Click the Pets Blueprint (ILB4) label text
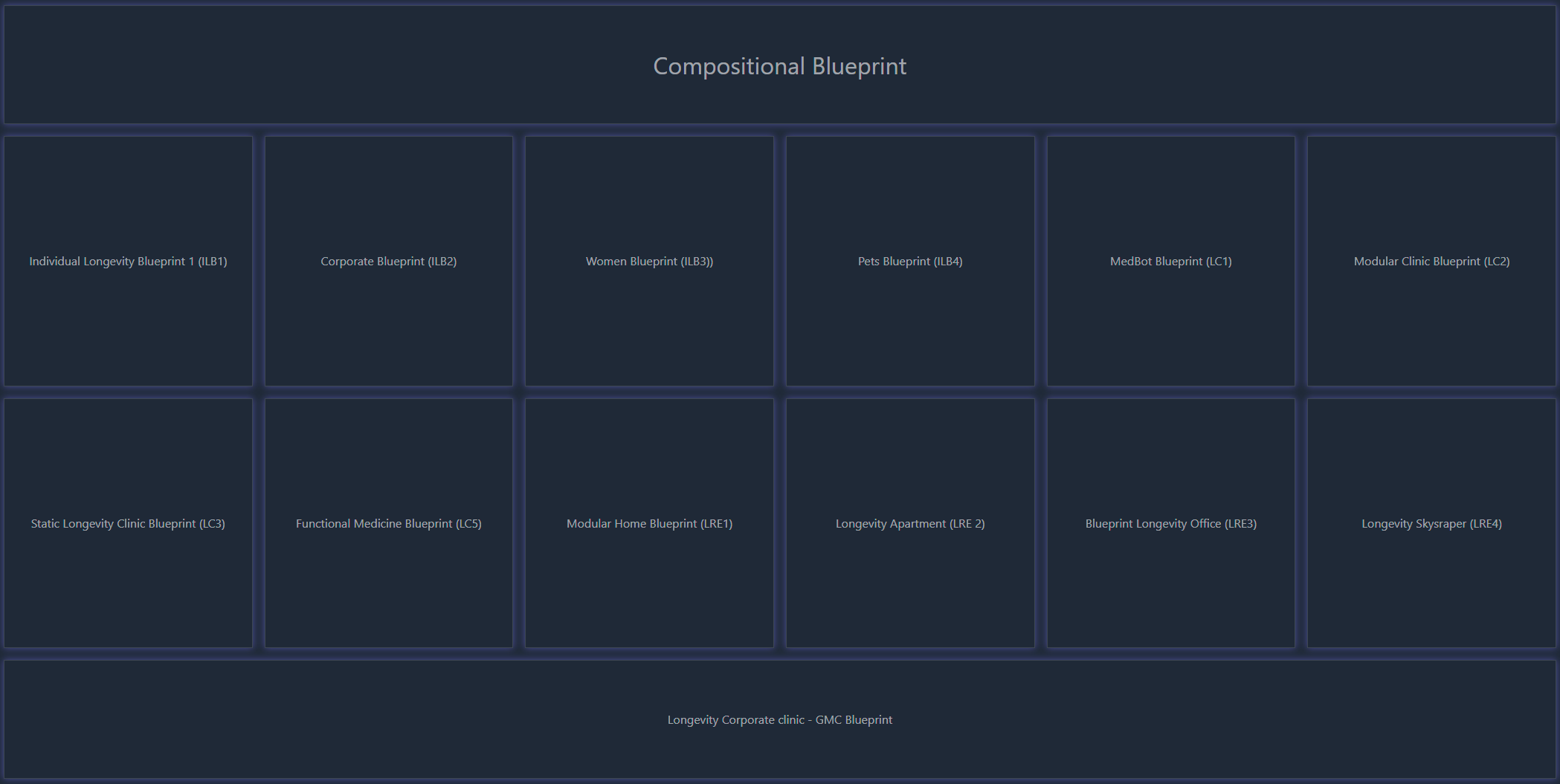This screenshot has width=1560, height=784. (910, 262)
